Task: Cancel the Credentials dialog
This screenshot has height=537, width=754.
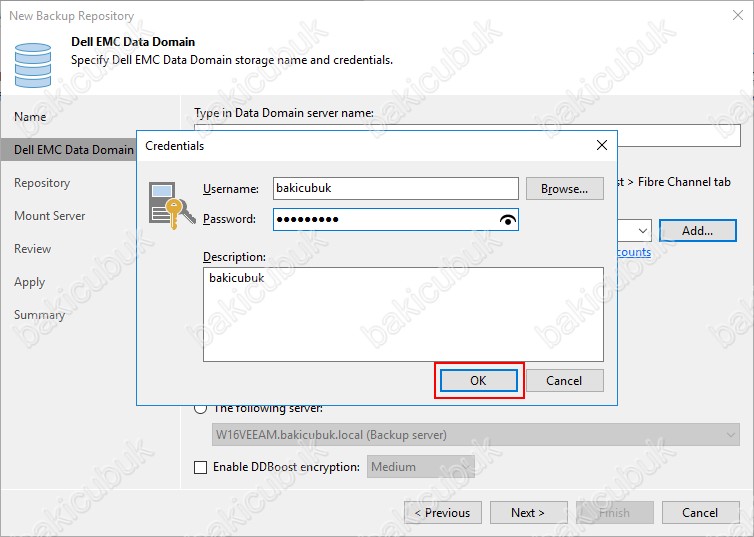Action: [565, 381]
